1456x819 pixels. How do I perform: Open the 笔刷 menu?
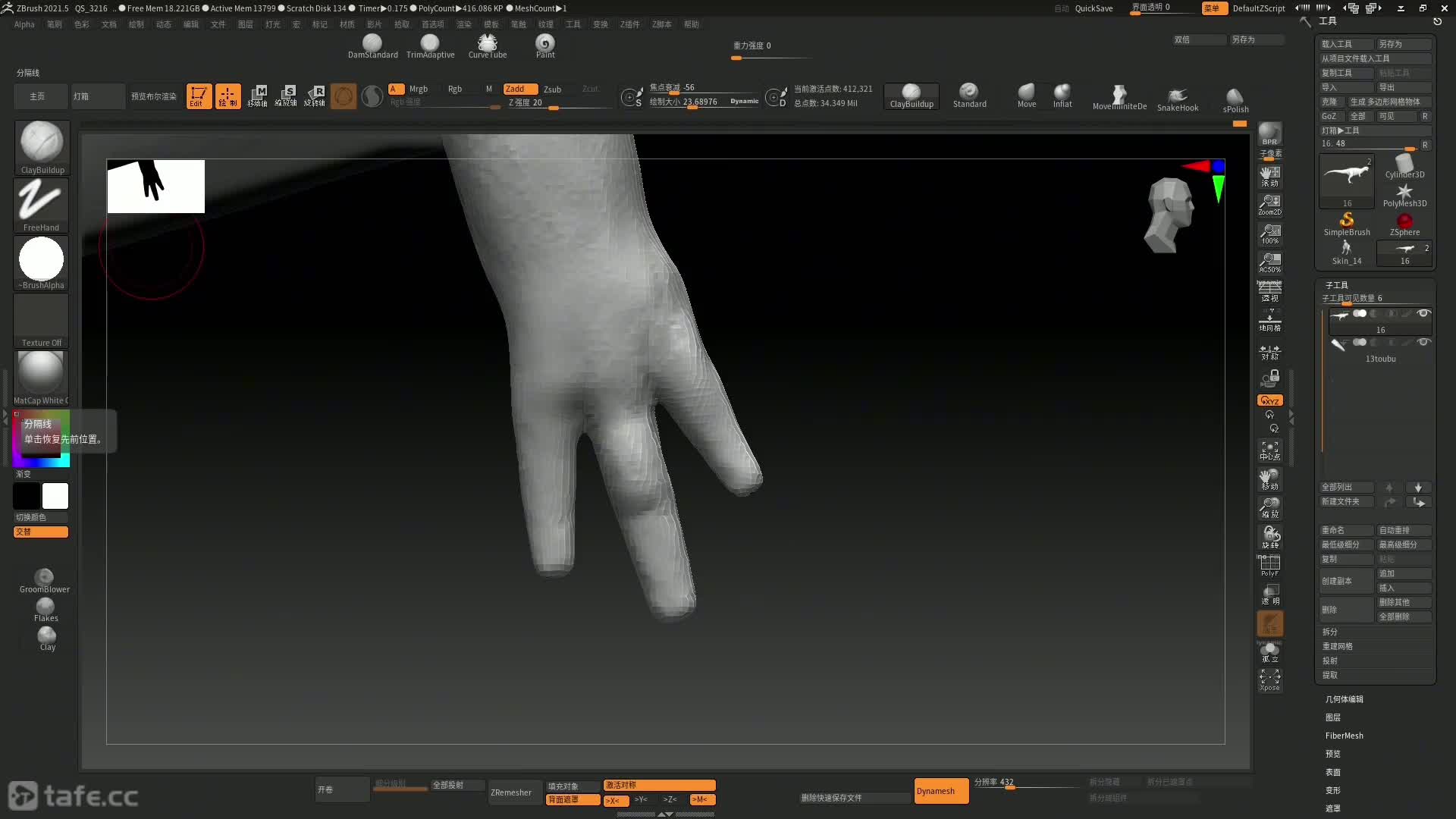pos(55,24)
